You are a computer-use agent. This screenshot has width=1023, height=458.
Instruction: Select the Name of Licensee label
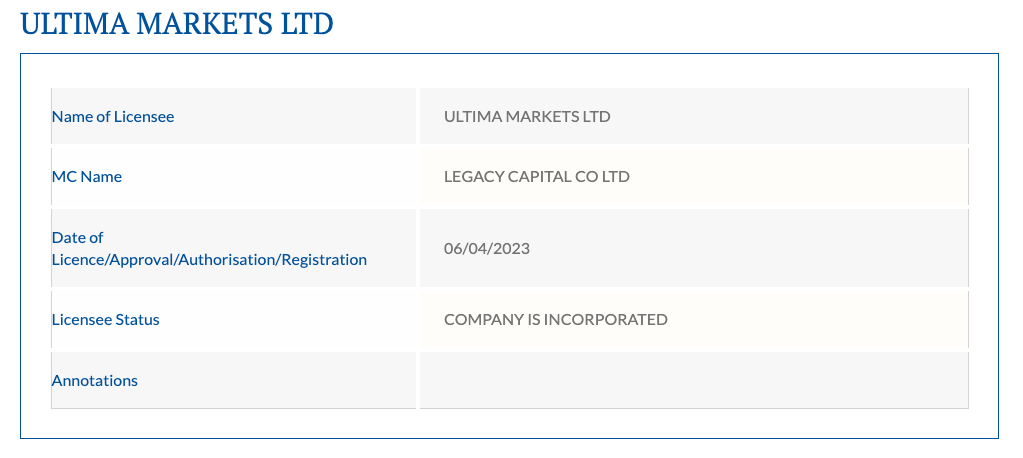tap(113, 117)
